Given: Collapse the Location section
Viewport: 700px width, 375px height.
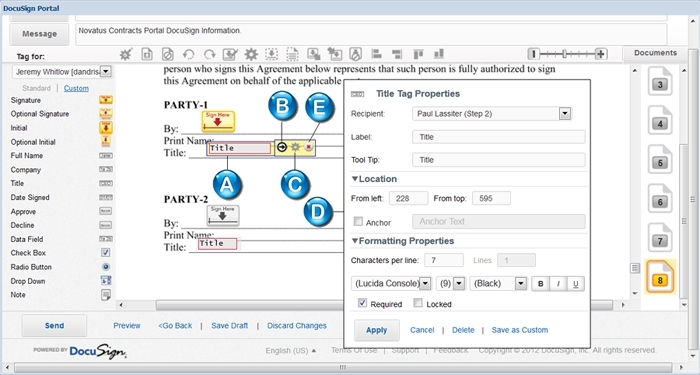Looking at the screenshot, I should pyautogui.click(x=354, y=179).
